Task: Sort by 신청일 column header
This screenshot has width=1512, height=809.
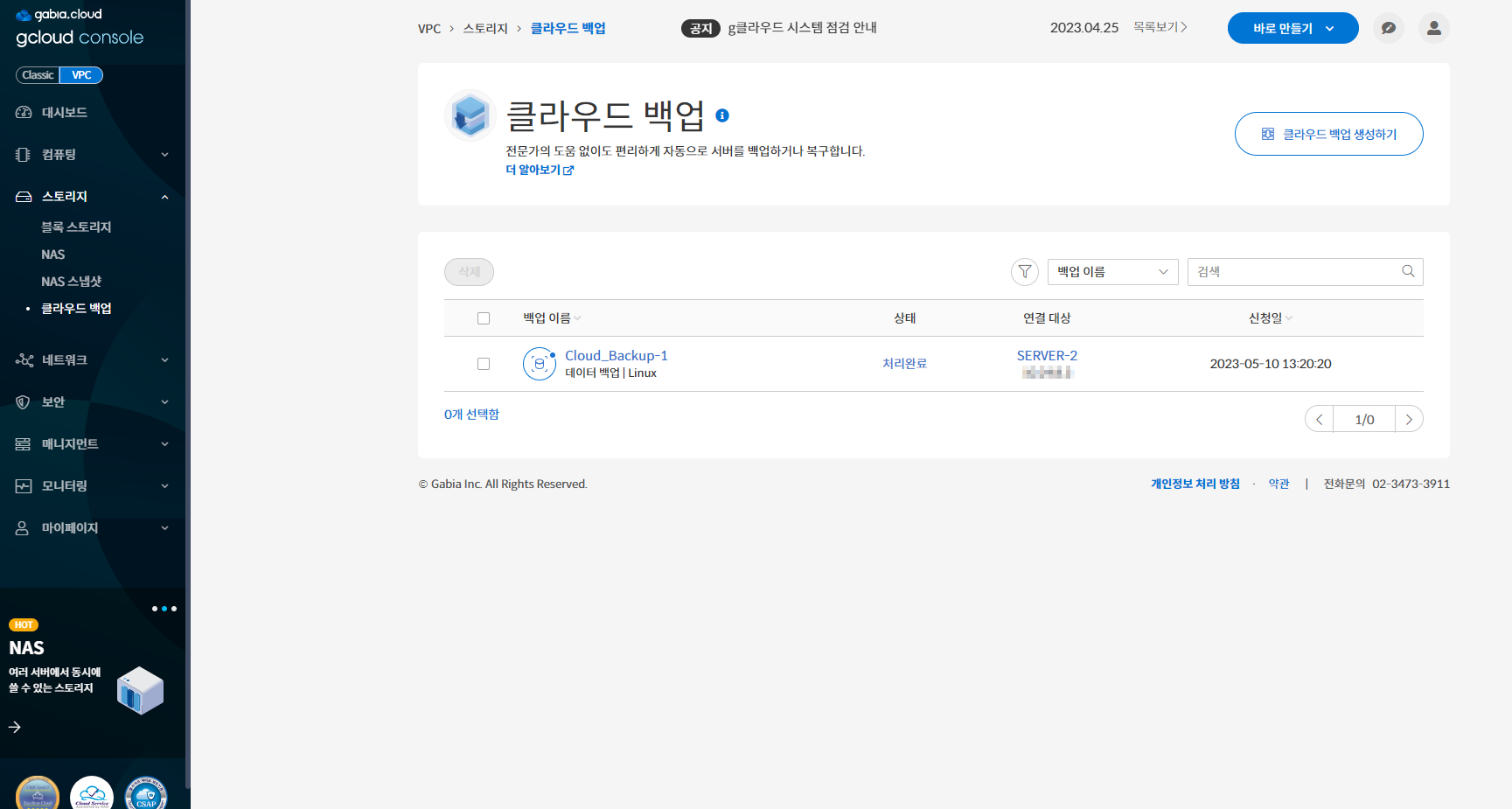Action: [1270, 318]
